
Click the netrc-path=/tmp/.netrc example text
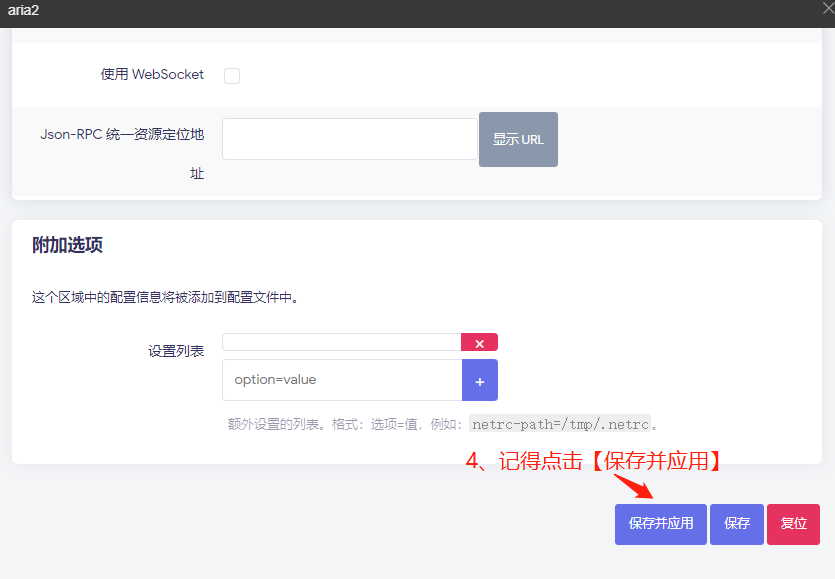point(560,424)
